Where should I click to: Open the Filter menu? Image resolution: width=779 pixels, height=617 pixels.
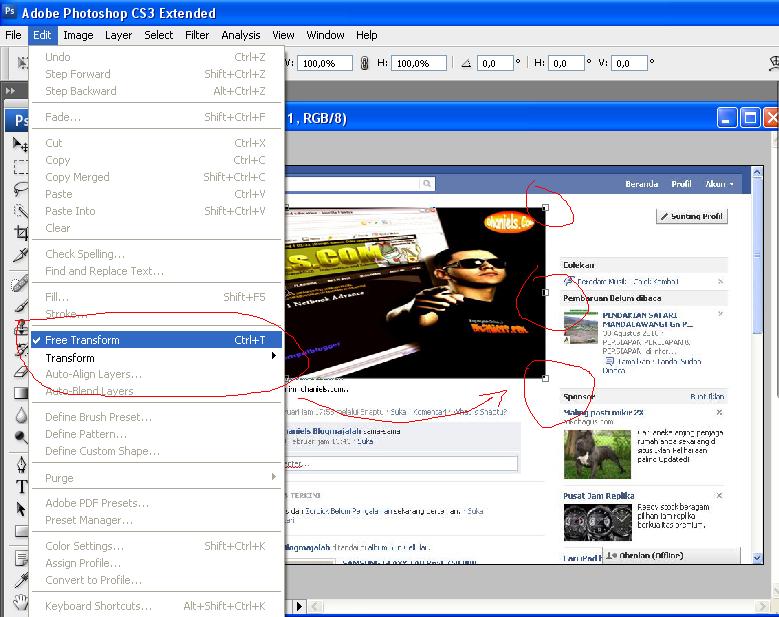pyautogui.click(x=197, y=35)
